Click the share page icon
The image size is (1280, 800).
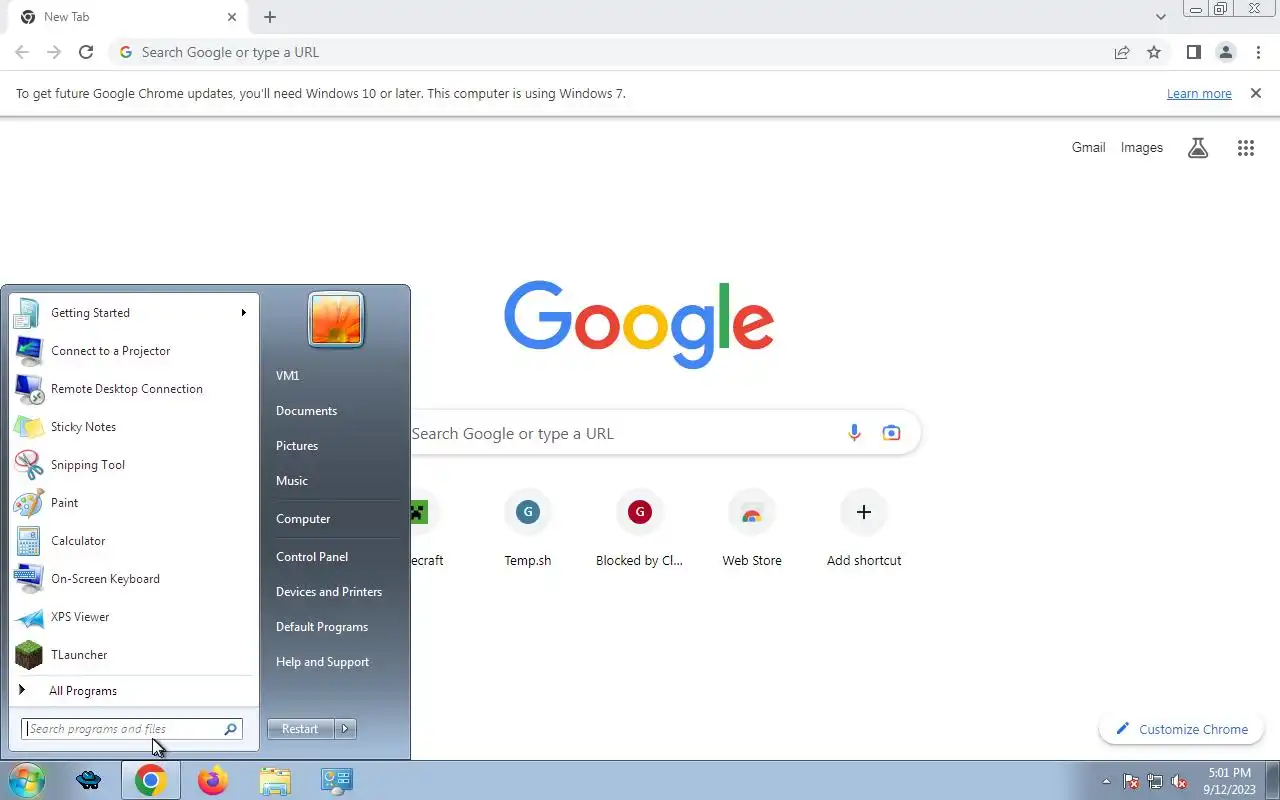1122,52
